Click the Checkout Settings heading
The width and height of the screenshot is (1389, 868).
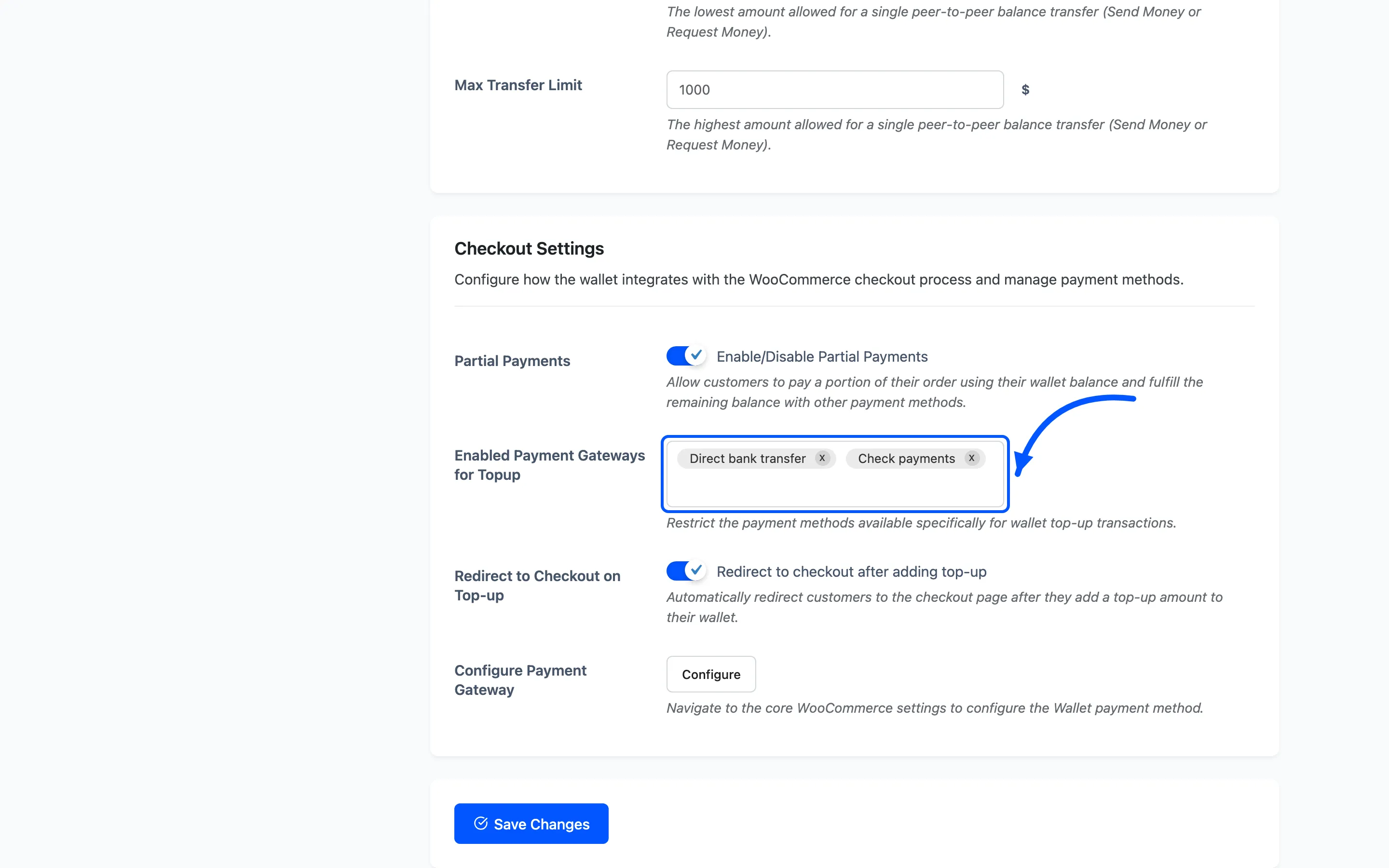[529, 248]
